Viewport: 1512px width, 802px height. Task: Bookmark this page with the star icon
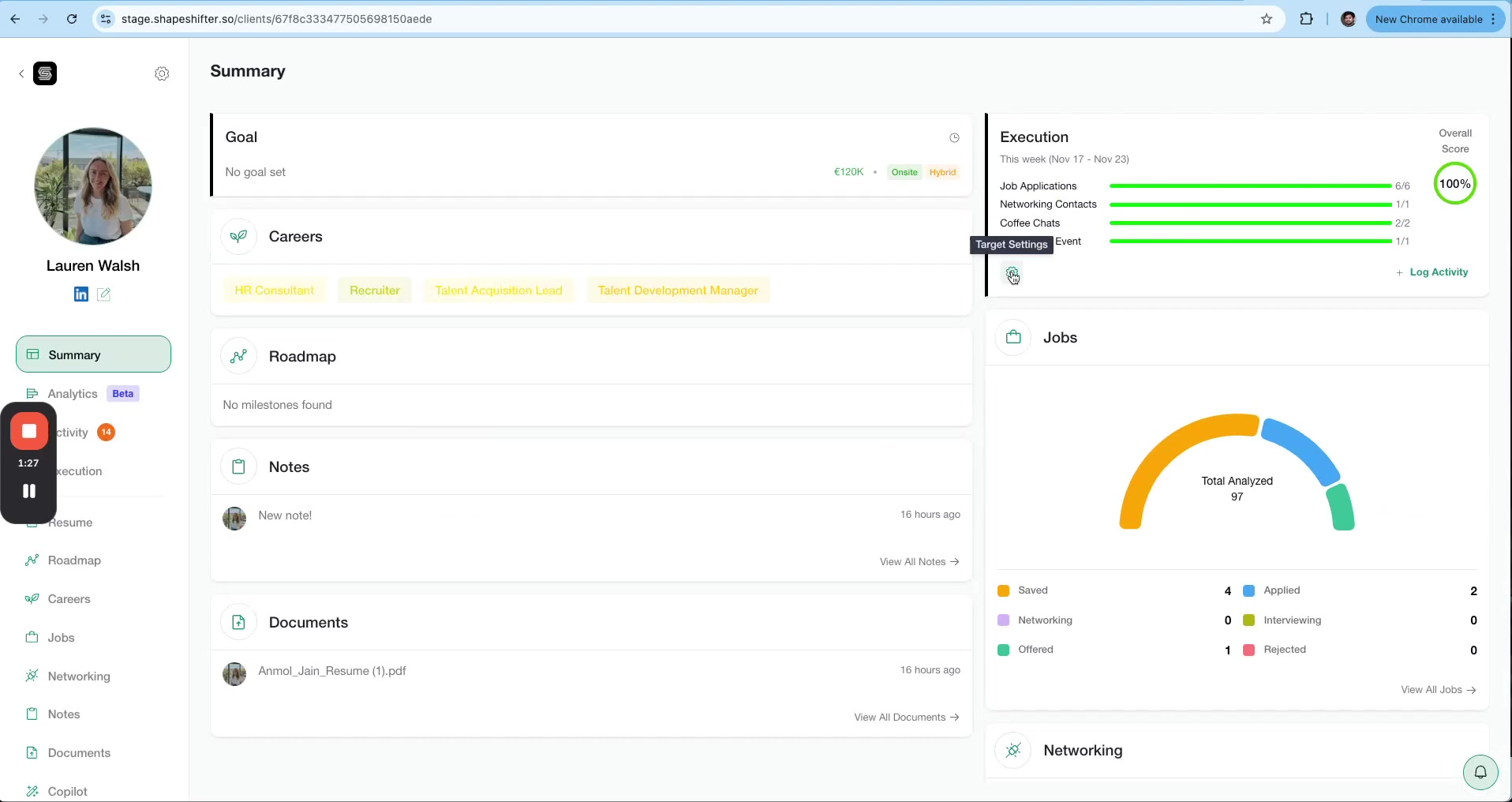(x=1266, y=19)
